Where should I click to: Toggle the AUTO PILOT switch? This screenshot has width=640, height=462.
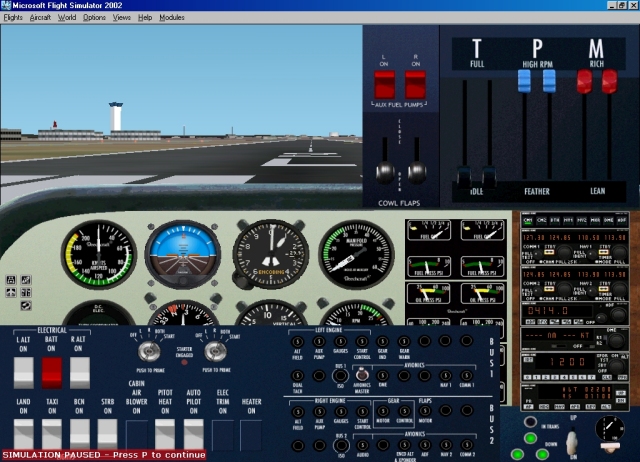pos(193,434)
